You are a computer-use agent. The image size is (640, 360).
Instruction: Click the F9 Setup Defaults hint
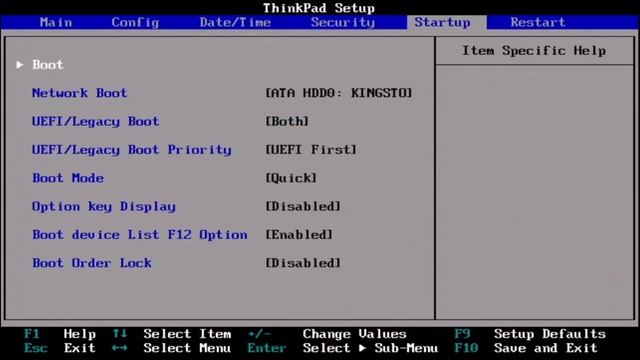tap(530, 334)
